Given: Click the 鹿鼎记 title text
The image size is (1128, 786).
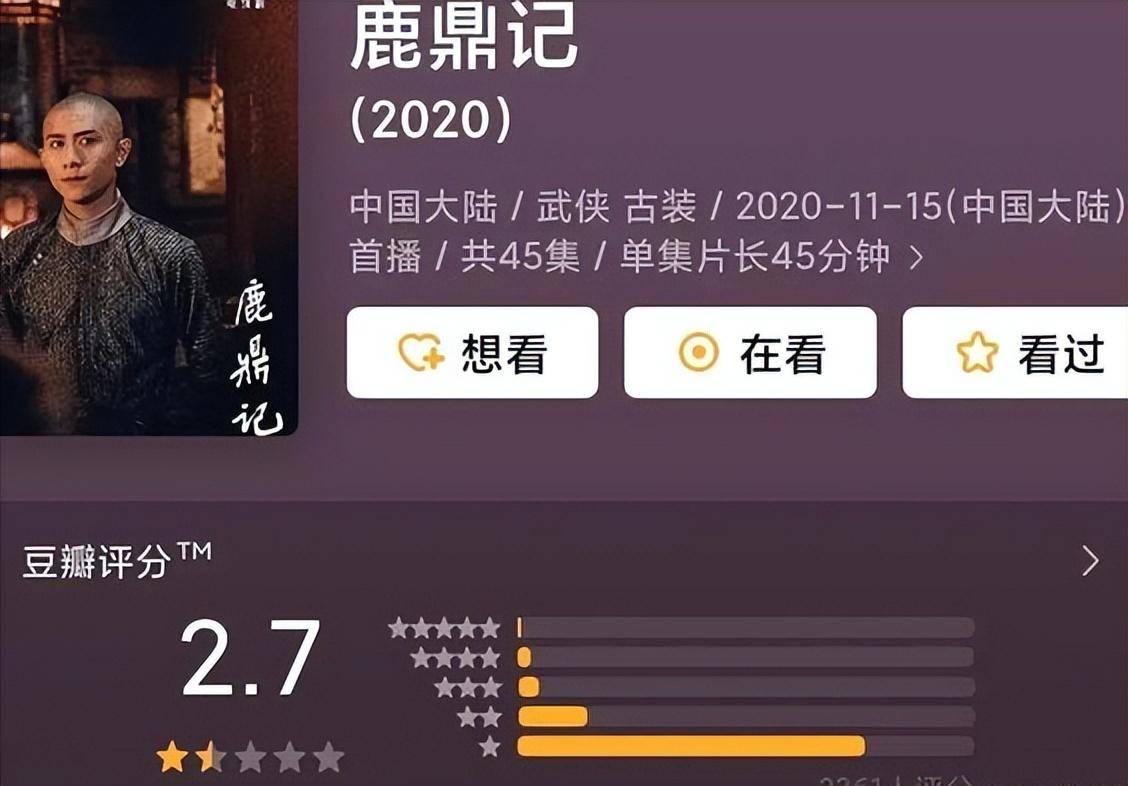Looking at the screenshot, I should [464, 36].
